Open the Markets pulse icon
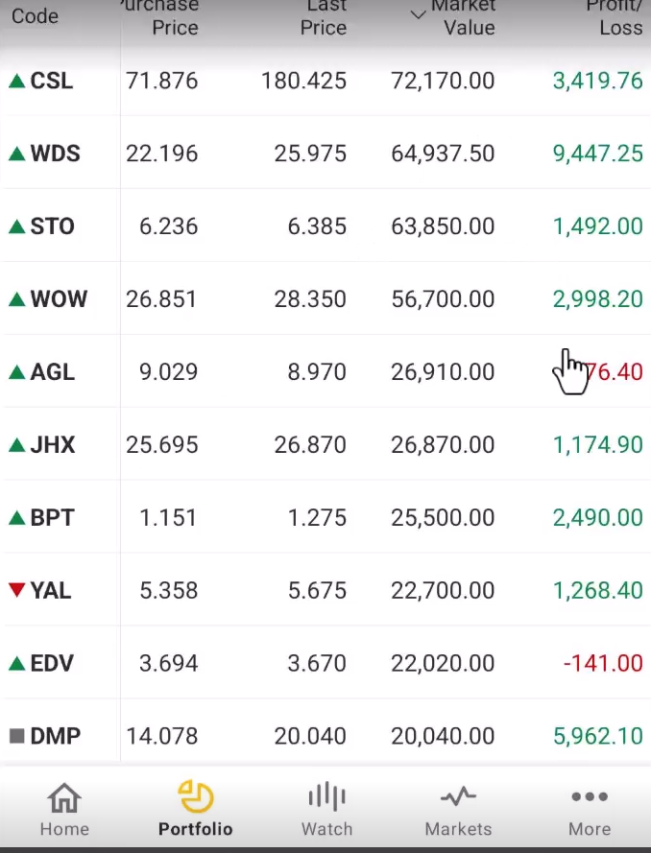Image resolution: width=651 pixels, height=853 pixels. coord(458,797)
